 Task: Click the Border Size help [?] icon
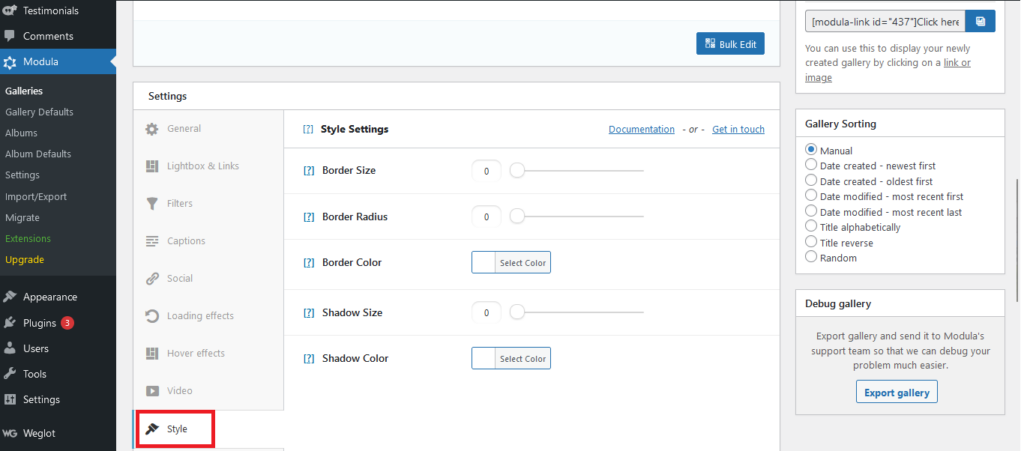pos(308,171)
